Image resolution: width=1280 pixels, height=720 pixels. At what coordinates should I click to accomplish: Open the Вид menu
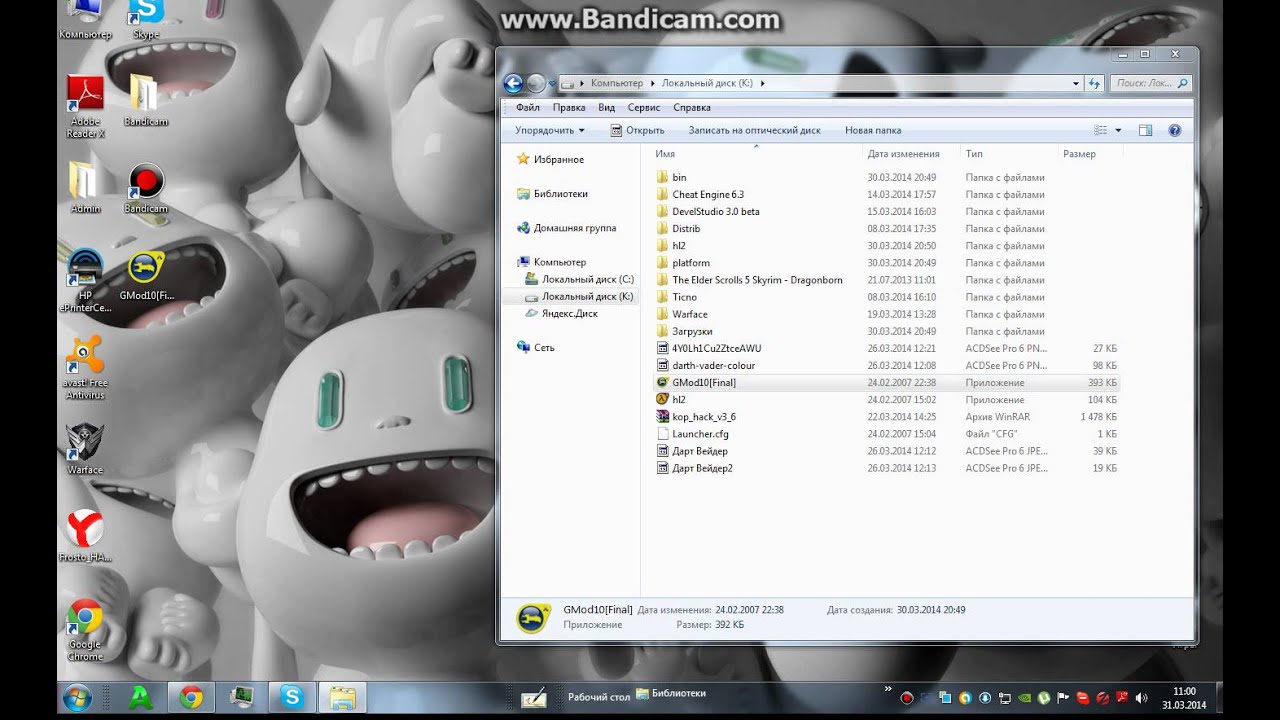606,107
